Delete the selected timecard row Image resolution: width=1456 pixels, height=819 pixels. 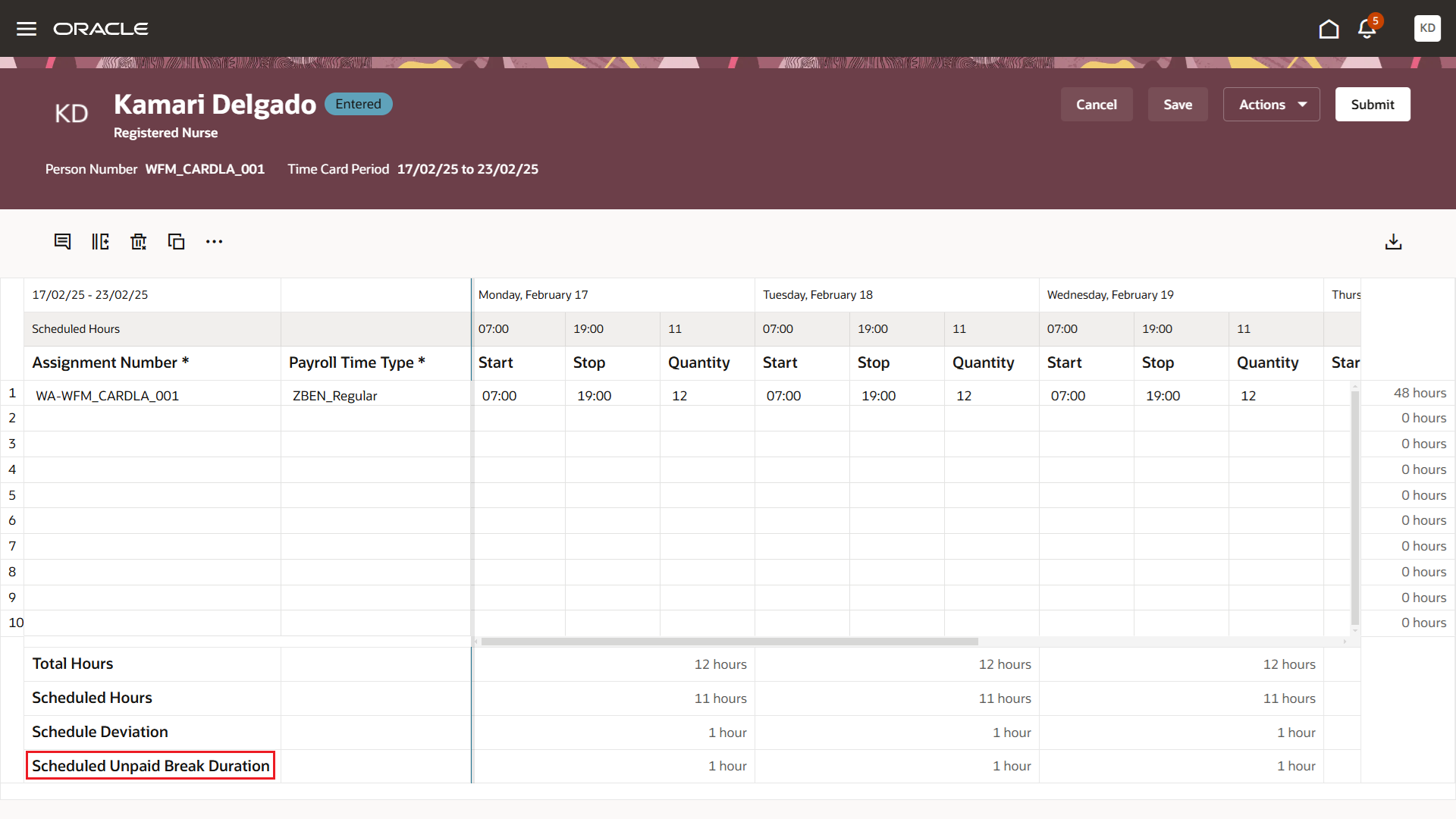tap(138, 241)
